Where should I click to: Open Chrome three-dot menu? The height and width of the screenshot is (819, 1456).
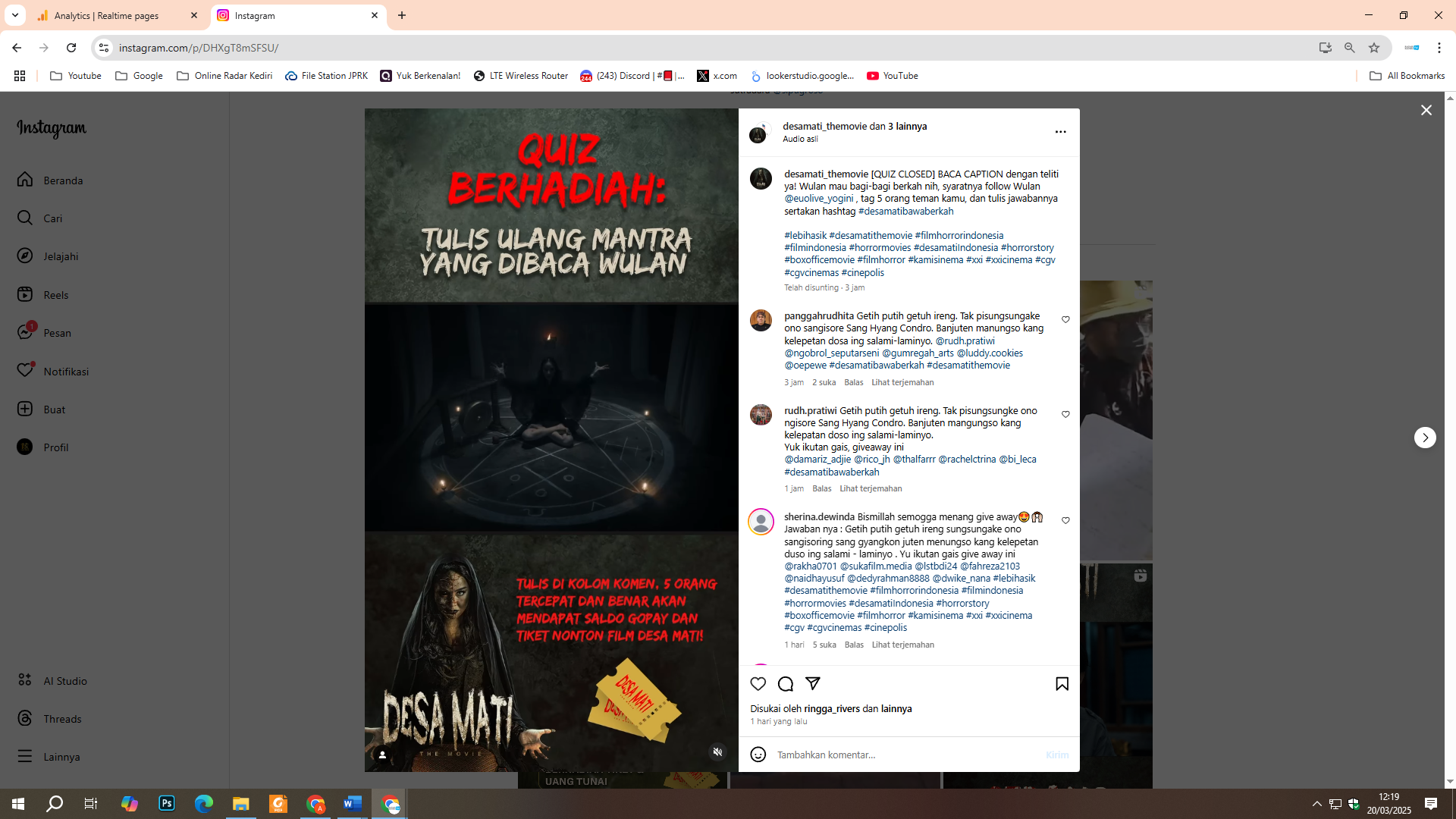[1439, 48]
